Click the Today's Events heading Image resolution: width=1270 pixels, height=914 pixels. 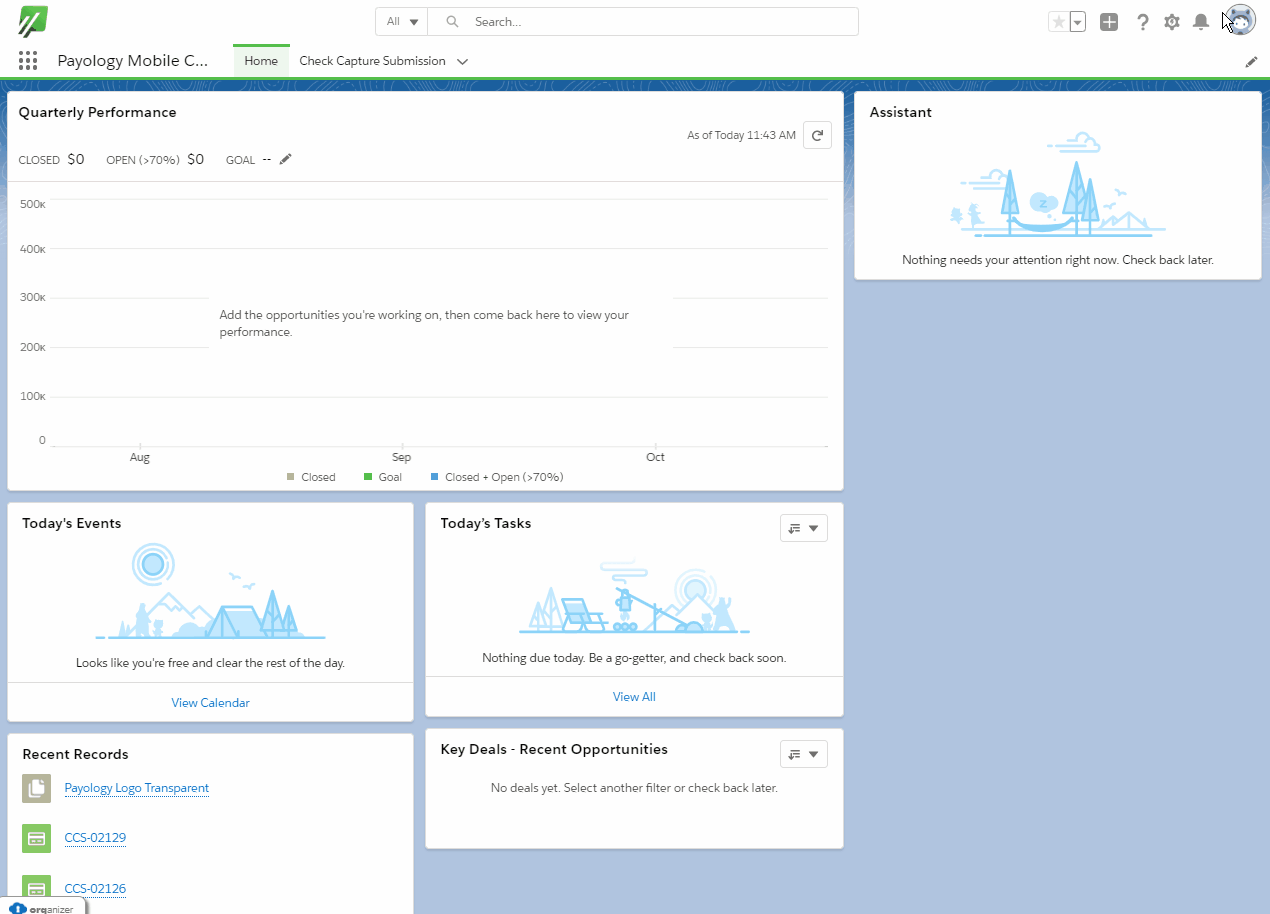coord(72,523)
